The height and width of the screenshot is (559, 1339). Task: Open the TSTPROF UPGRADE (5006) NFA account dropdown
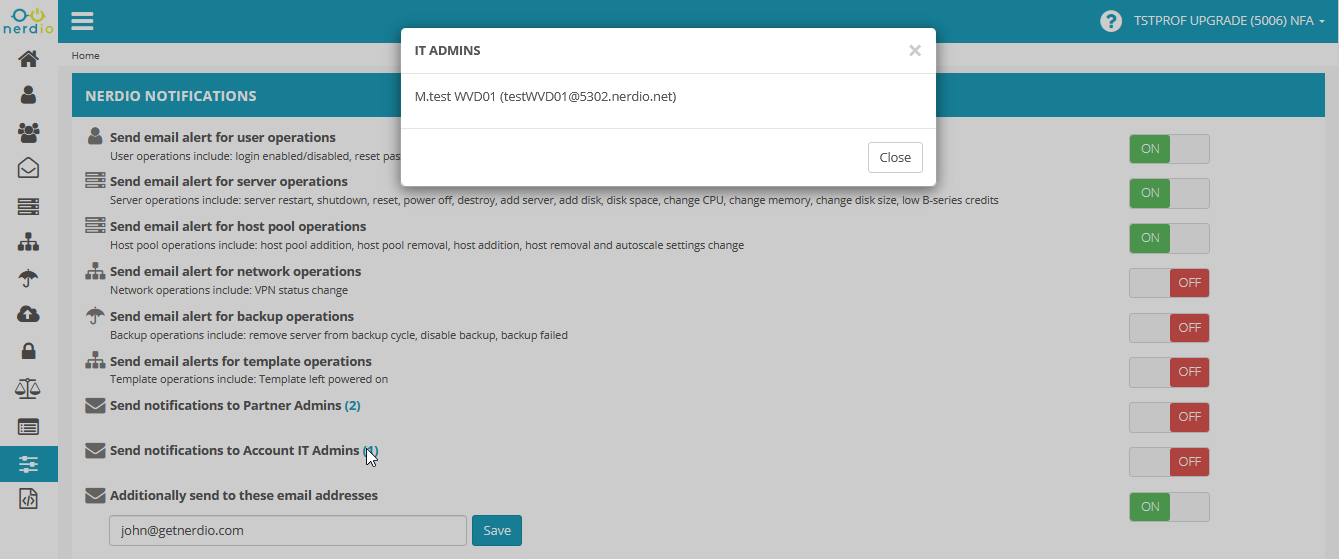click(1229, 21)
